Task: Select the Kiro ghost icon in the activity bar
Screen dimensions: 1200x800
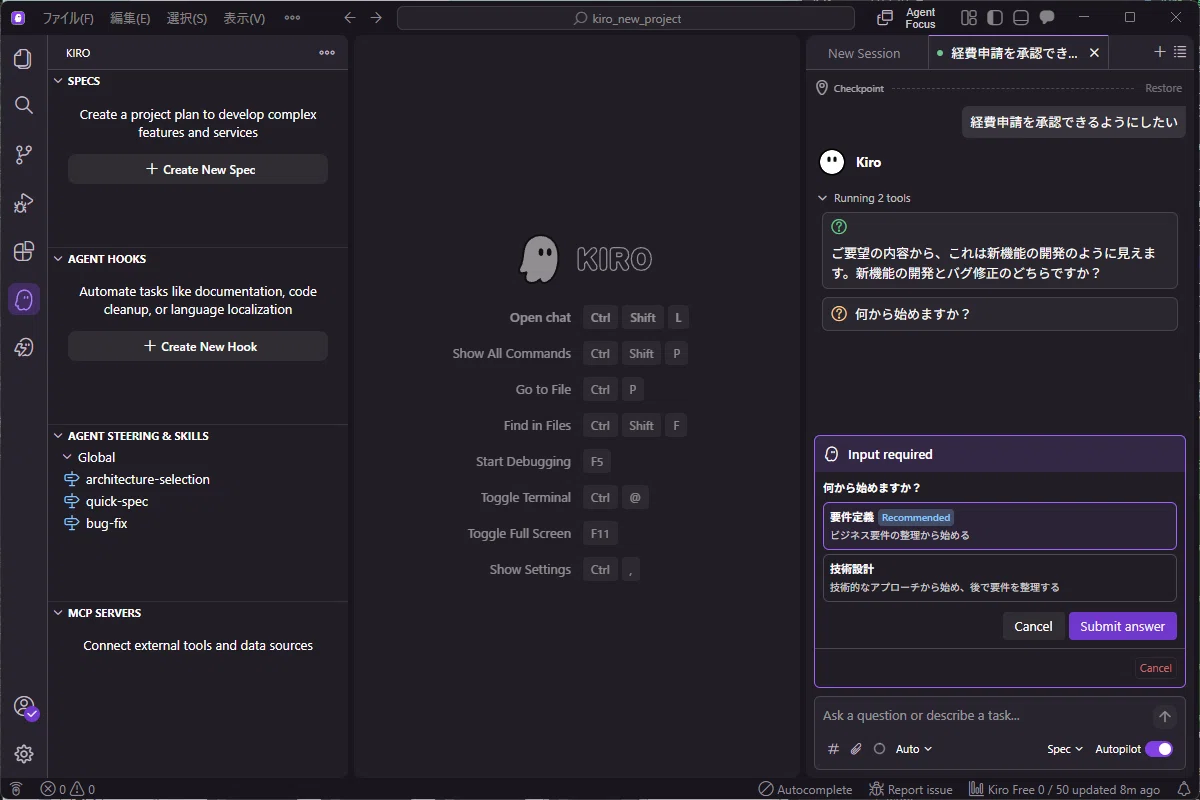Action: (x=23, y=299)
